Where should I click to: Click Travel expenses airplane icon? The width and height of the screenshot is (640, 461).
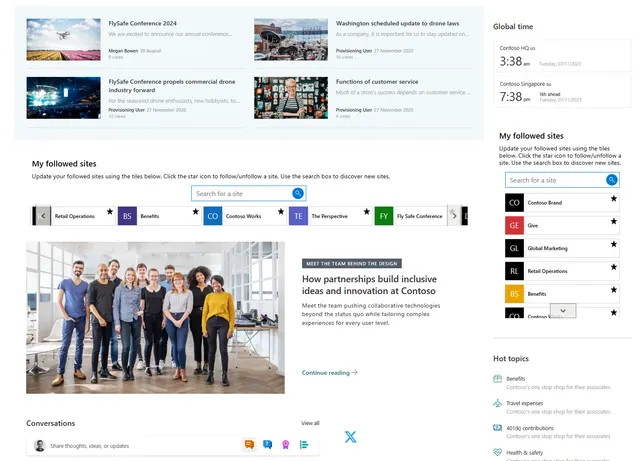pyautogui.click(x=497, y=403)
